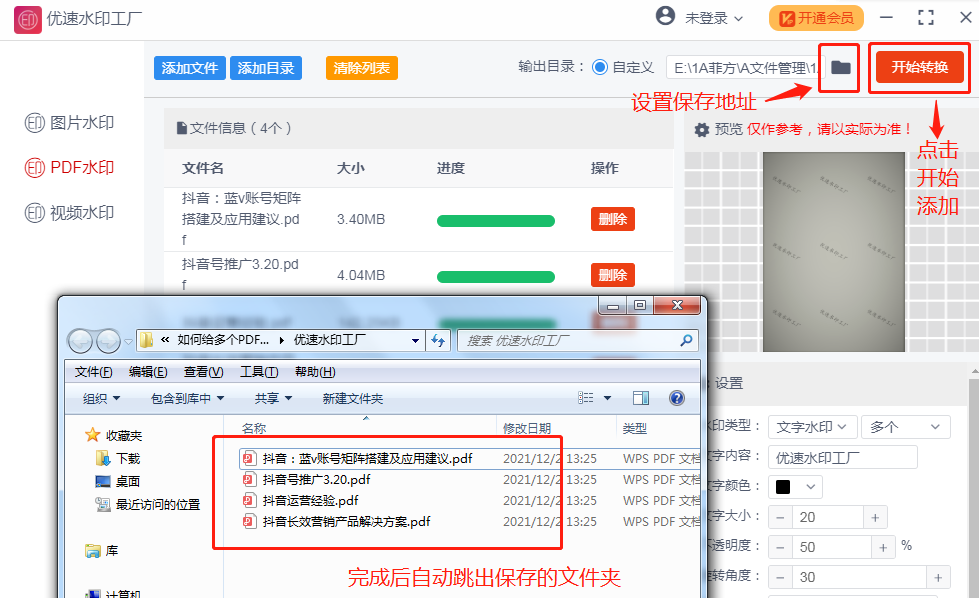Increase font size with the plus button
Image resolution: width=979 pixels, height=598 pixels.
[875, 517]
